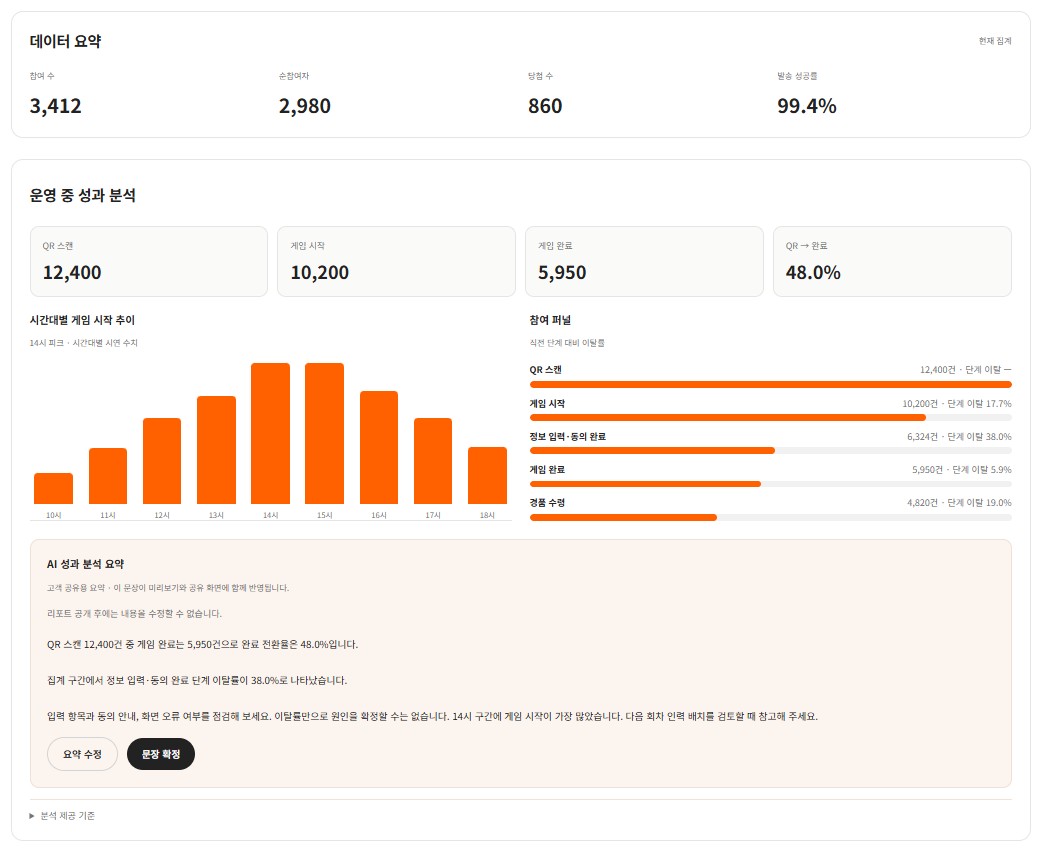This screenshot has height=850, width=1042.
Task: Click the 게임 시작 funnel progress bar
Action: [770, 418]
